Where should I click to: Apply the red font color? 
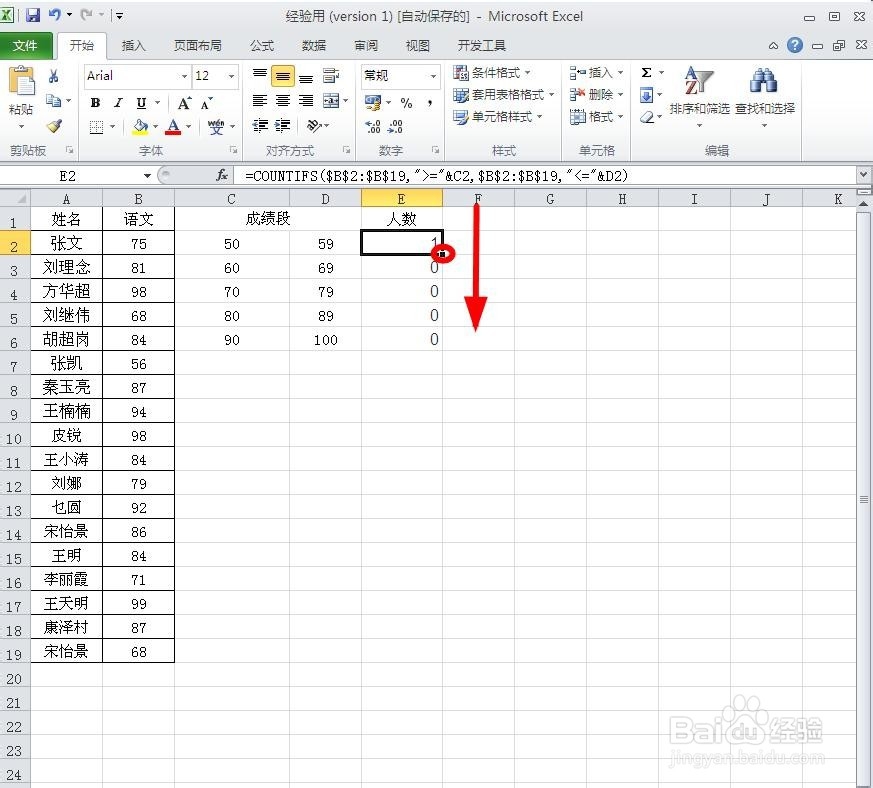[173, 127]
